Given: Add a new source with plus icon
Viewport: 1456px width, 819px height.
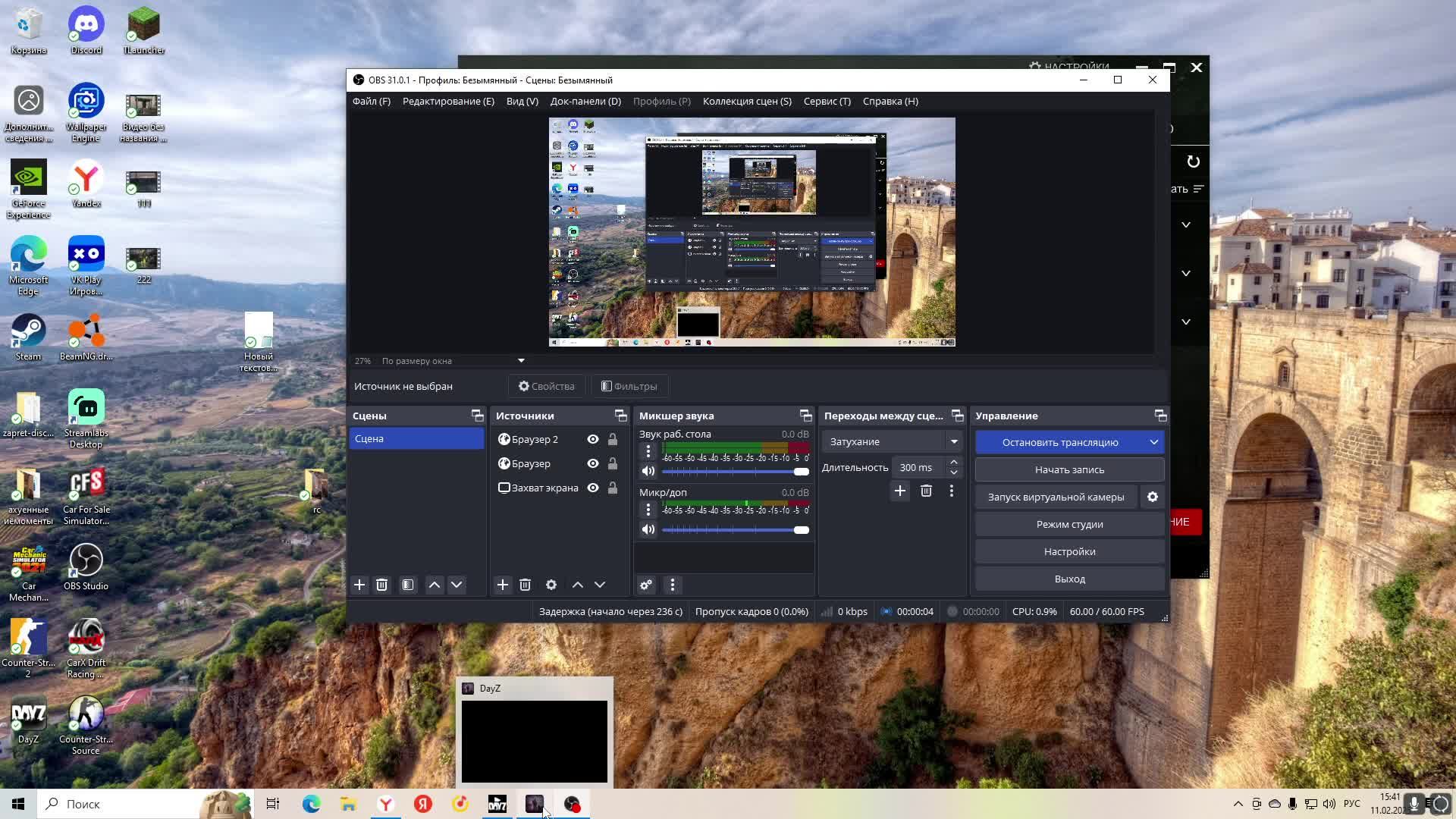Looking at the screenshot, I should [x=502, y=585].
